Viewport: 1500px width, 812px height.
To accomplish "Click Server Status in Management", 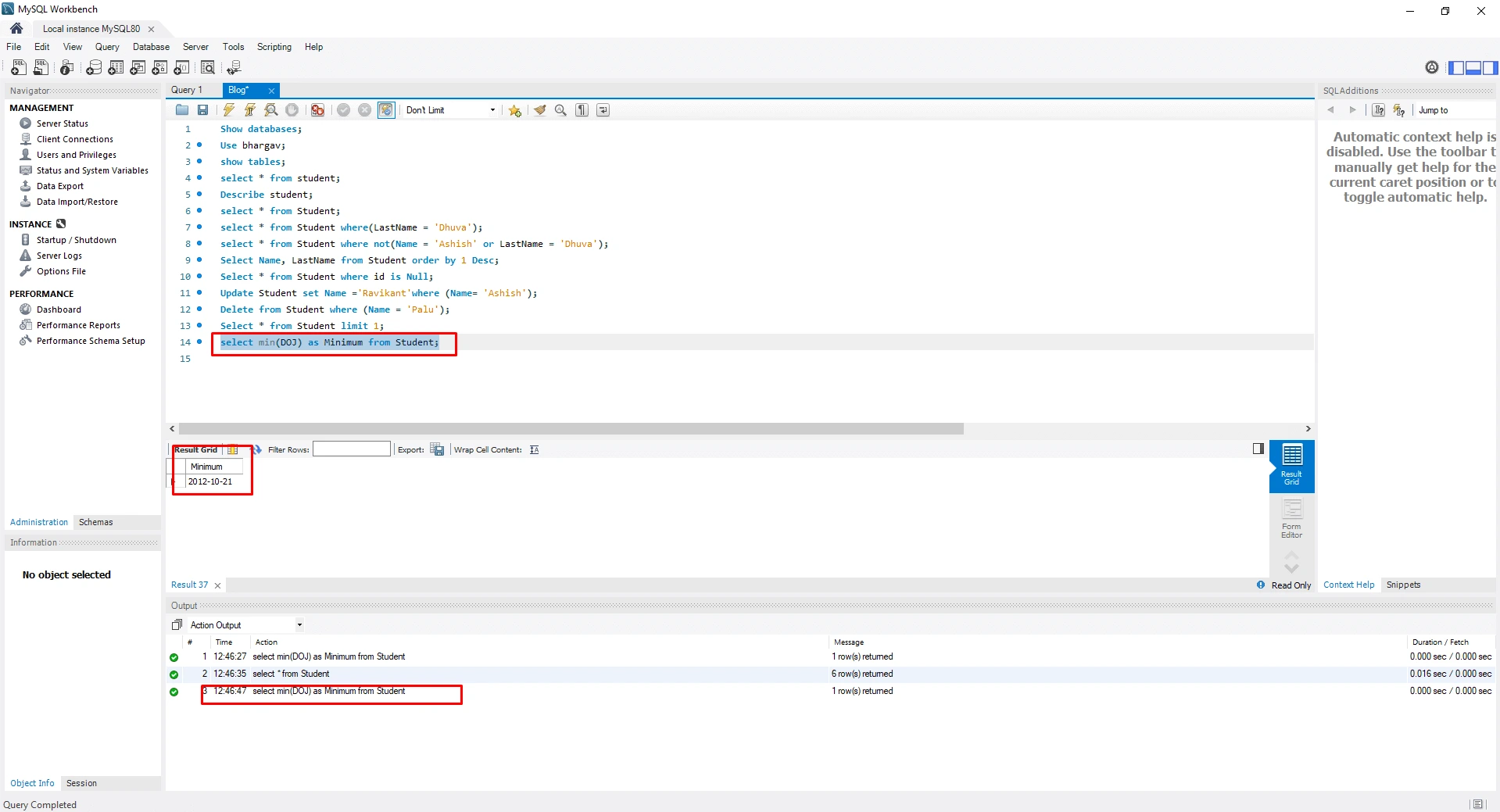I will click(x=62, y=123).
